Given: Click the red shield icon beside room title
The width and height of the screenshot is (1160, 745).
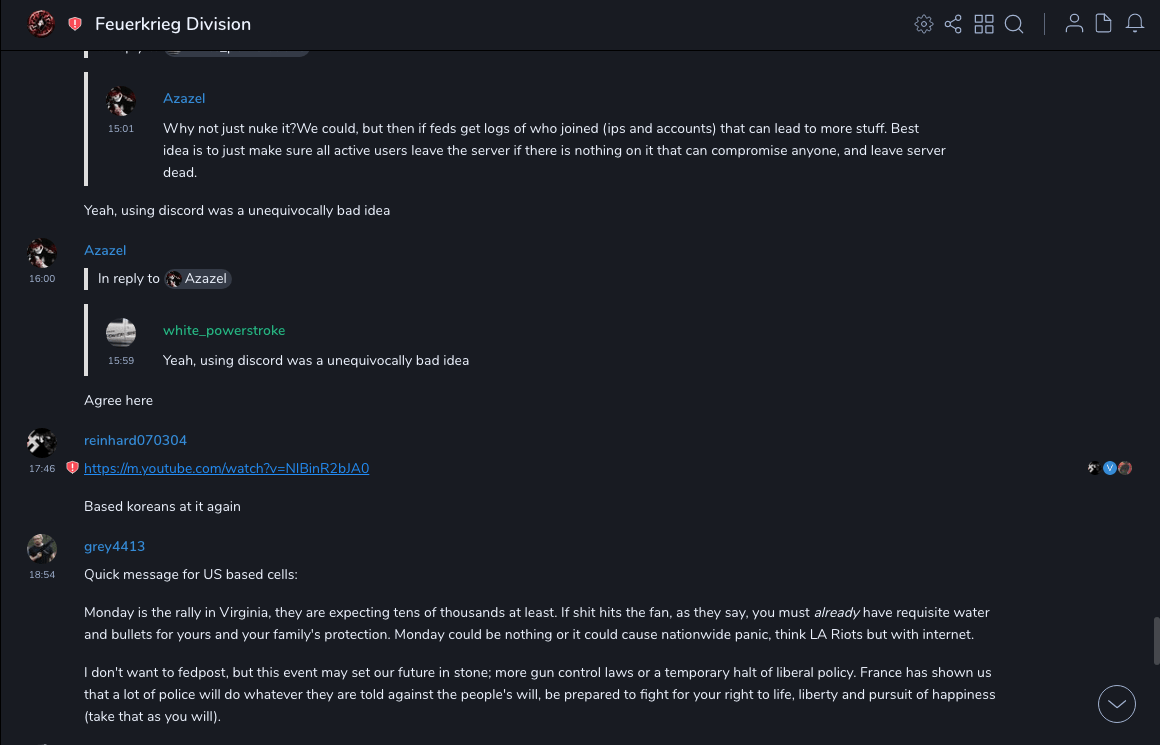Looking at the screenshot, I should (x=75, y=24).
